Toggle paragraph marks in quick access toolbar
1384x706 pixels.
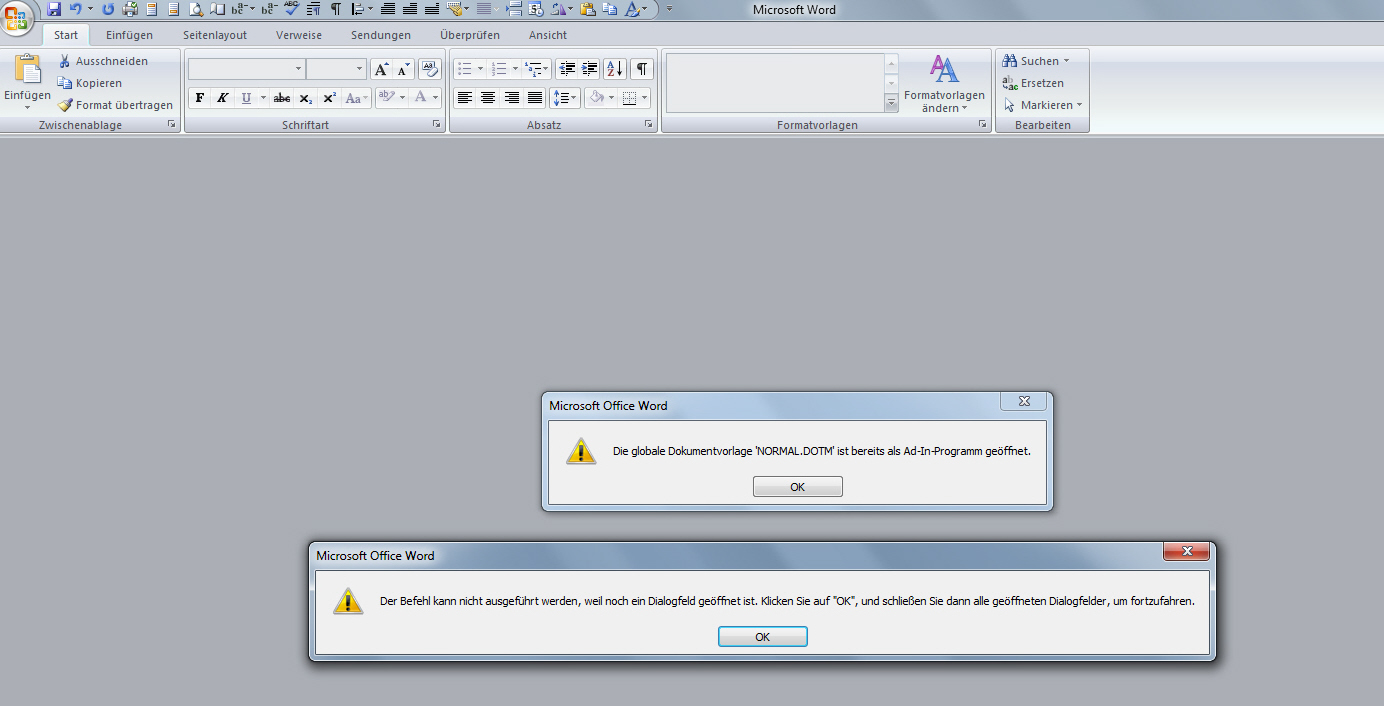[335, 9]
